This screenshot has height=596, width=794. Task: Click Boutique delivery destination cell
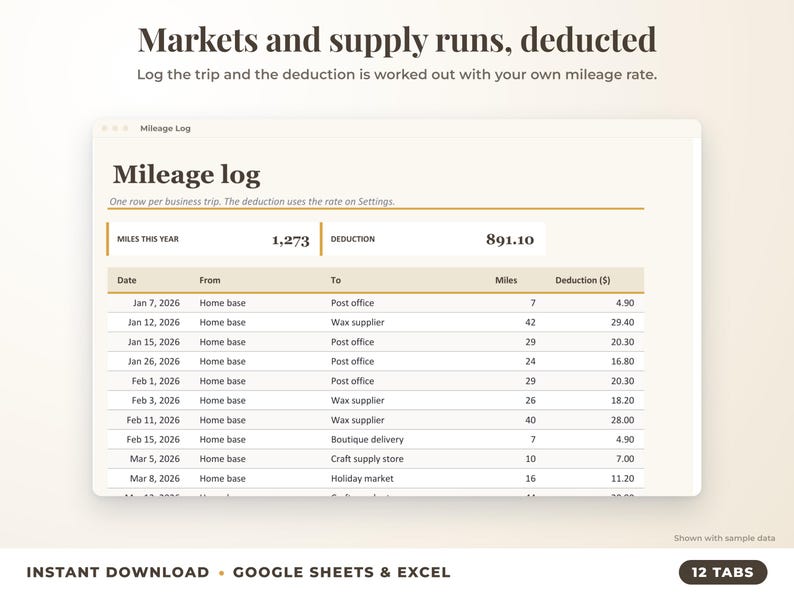coord(367,439)
